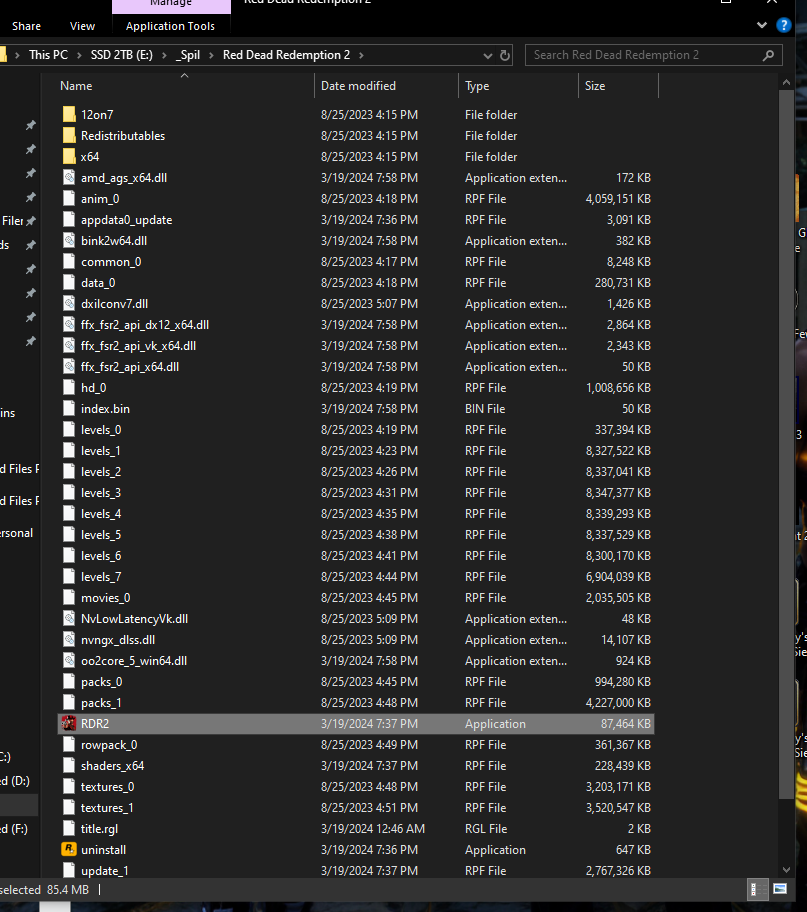807x912 pixels.
Task: Select the levels_0 file name
Action: click(x=101, y=430)
